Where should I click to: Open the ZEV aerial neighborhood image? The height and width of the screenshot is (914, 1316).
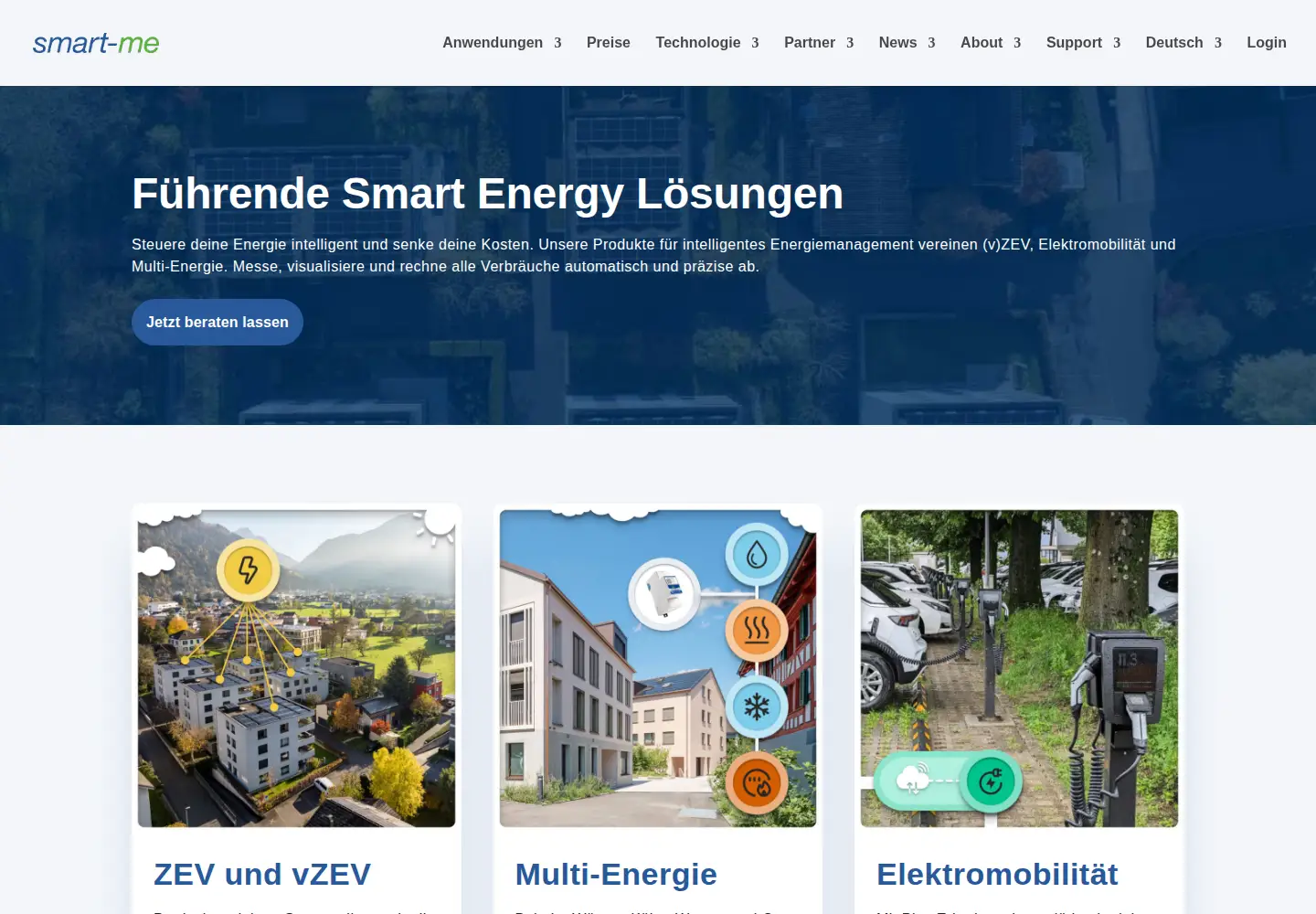pyautogui.click(x=296, y=668)
